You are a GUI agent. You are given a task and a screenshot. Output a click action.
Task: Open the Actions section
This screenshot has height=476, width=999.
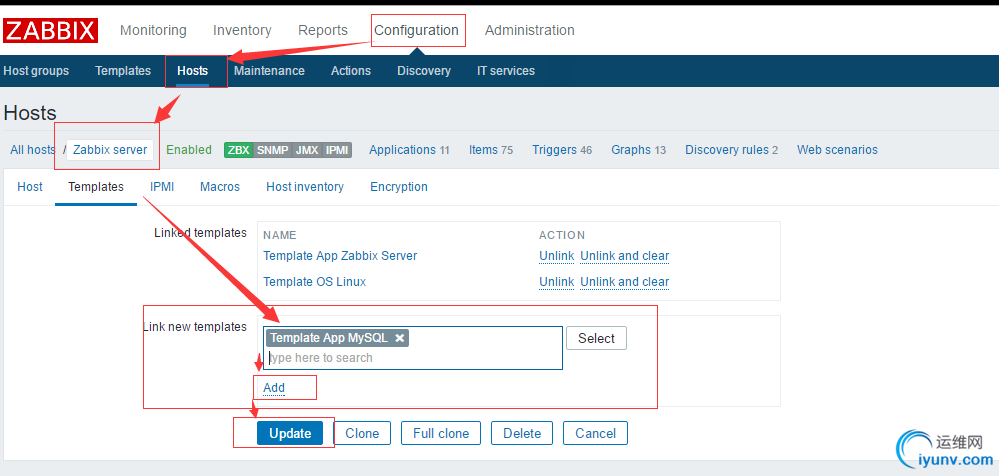(351, 71)
